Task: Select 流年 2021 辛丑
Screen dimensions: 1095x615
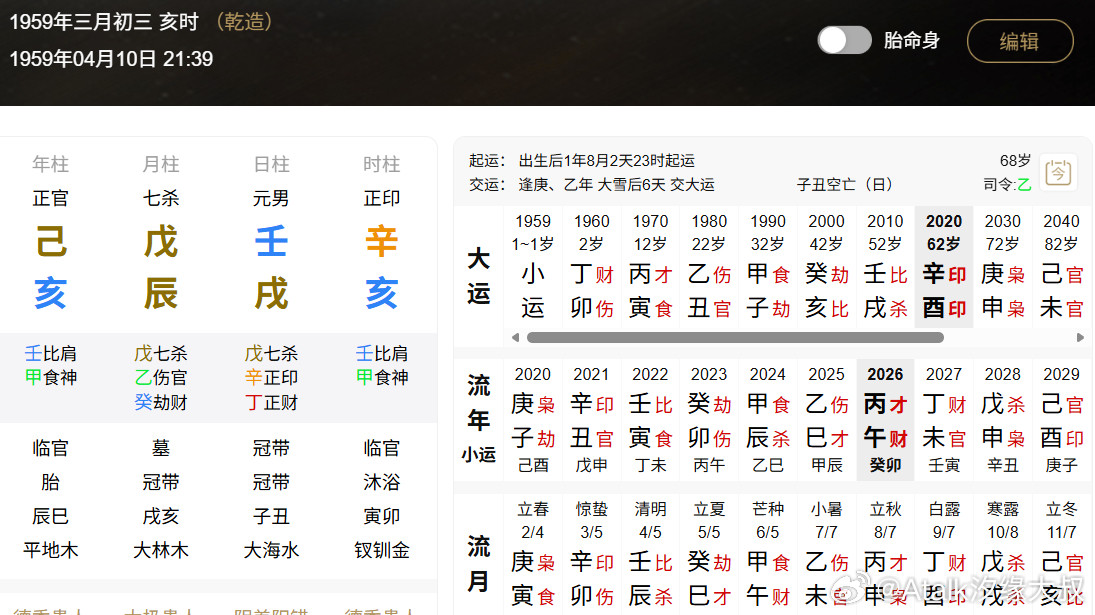Action: coord(591,420)
